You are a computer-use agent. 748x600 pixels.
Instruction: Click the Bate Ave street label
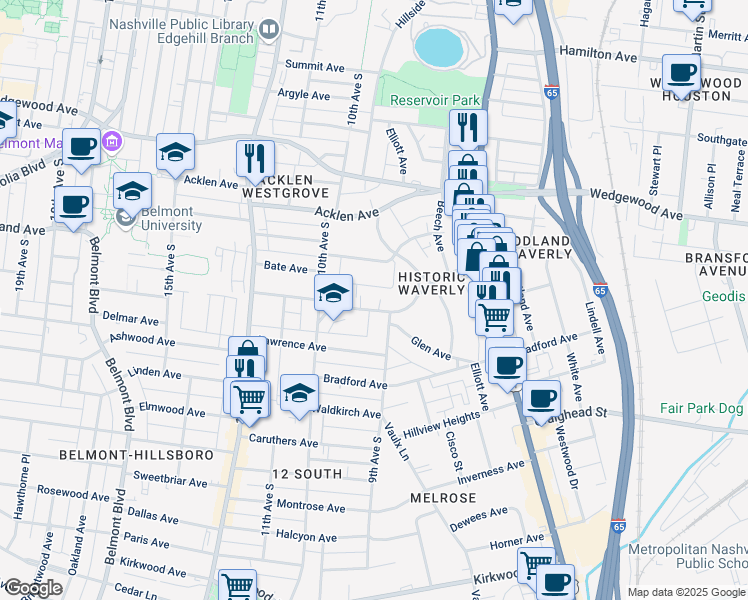(x=286, y=267)
